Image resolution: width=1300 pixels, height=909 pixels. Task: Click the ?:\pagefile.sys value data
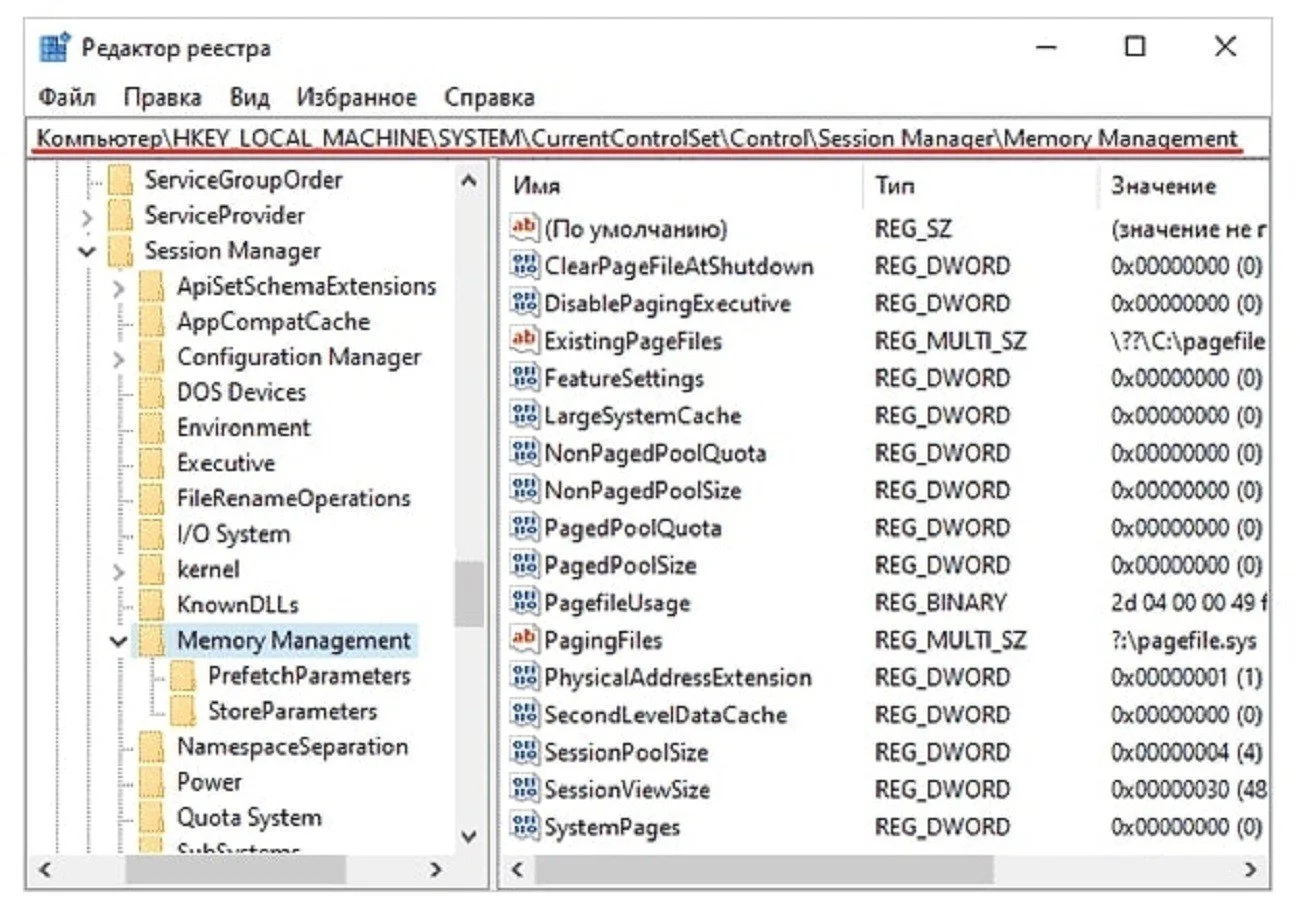tap(1183, 640)
